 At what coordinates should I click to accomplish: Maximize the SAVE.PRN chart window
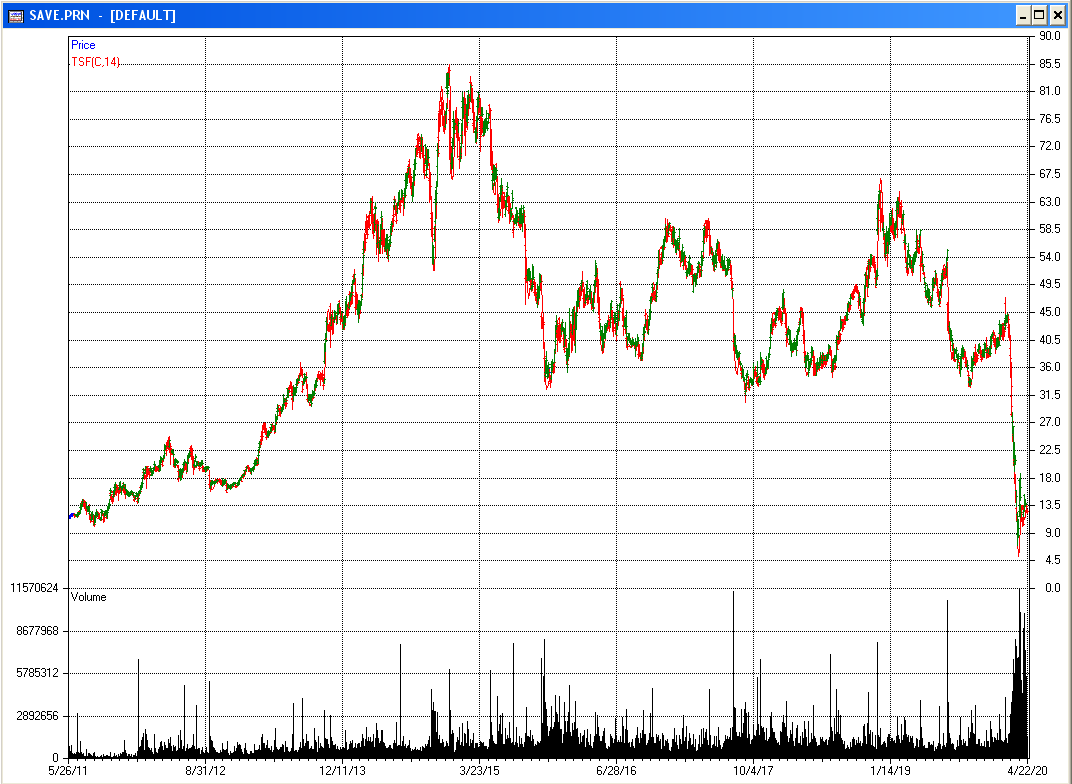tap(1039, 15)
